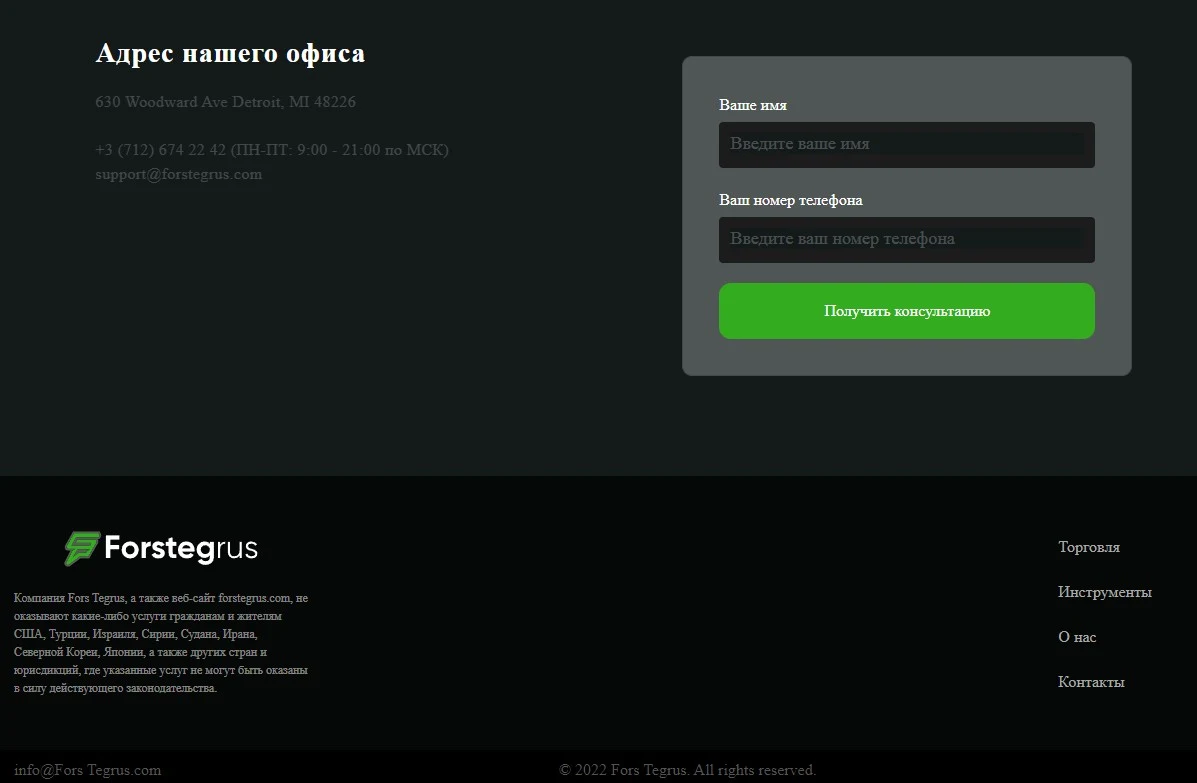Open the 'Контакты' footer link
Screen dimensions: 1197x783
tap(1091, 682)
